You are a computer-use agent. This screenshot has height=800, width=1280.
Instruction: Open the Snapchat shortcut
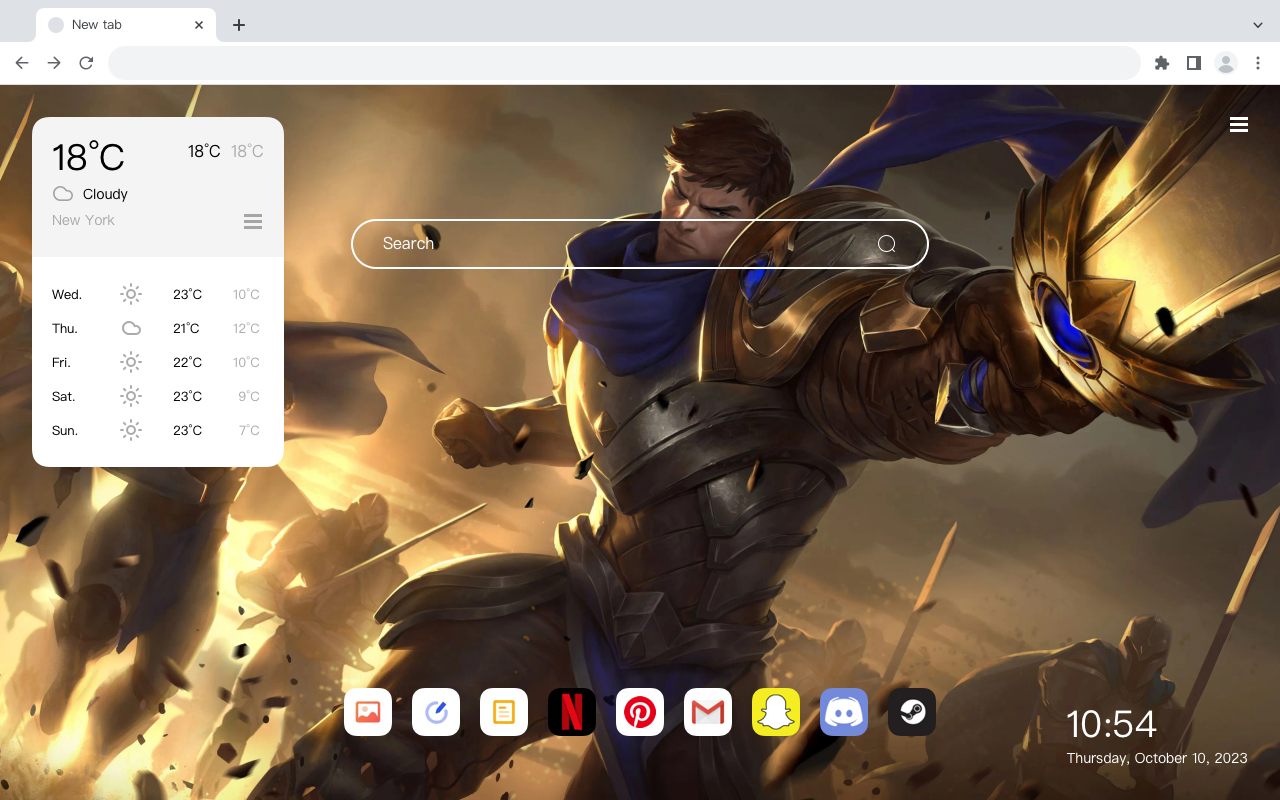point(776,712)
